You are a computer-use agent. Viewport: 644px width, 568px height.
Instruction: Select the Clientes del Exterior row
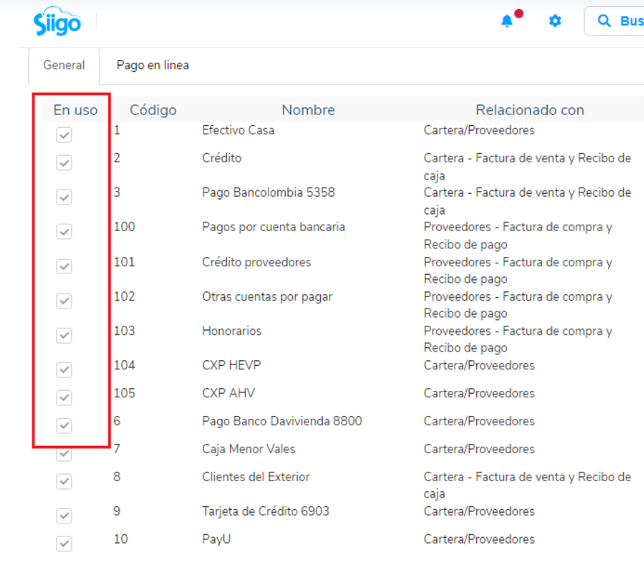[x=255, y=477]
